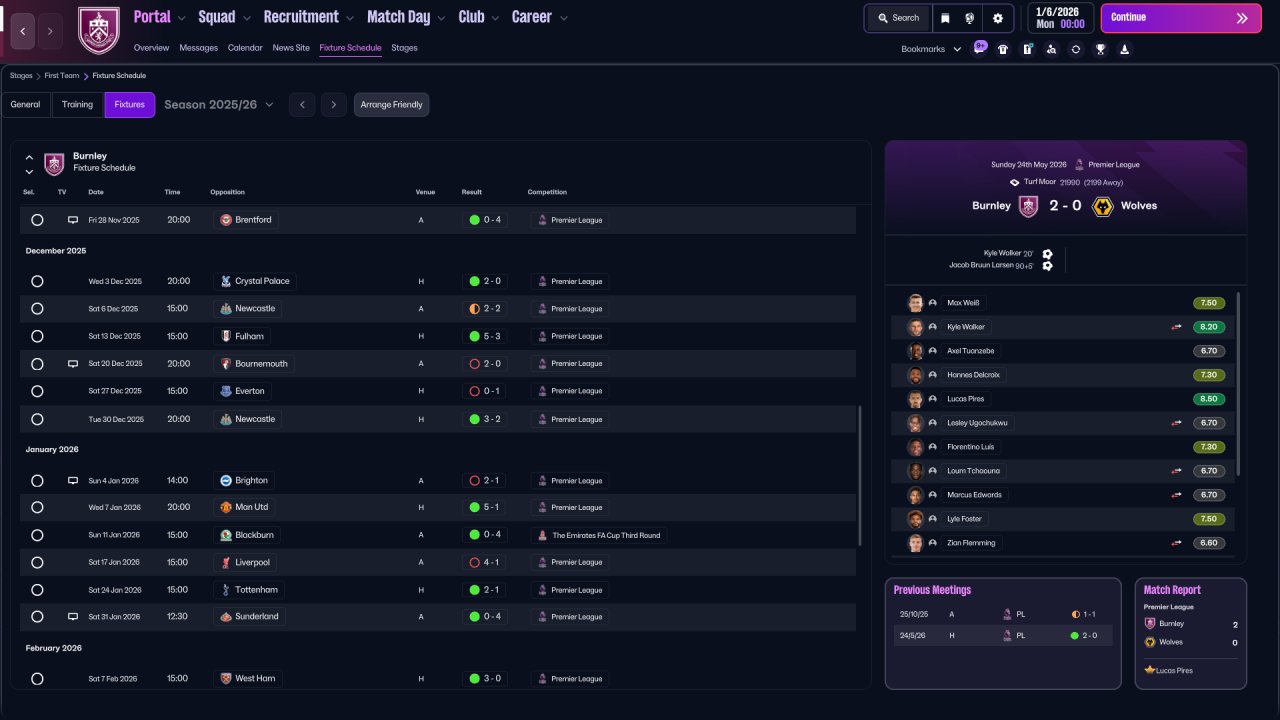The image size is (1280, 720).
Task: Open the First Team breadcrumb link
Action: tap(63, 76)
